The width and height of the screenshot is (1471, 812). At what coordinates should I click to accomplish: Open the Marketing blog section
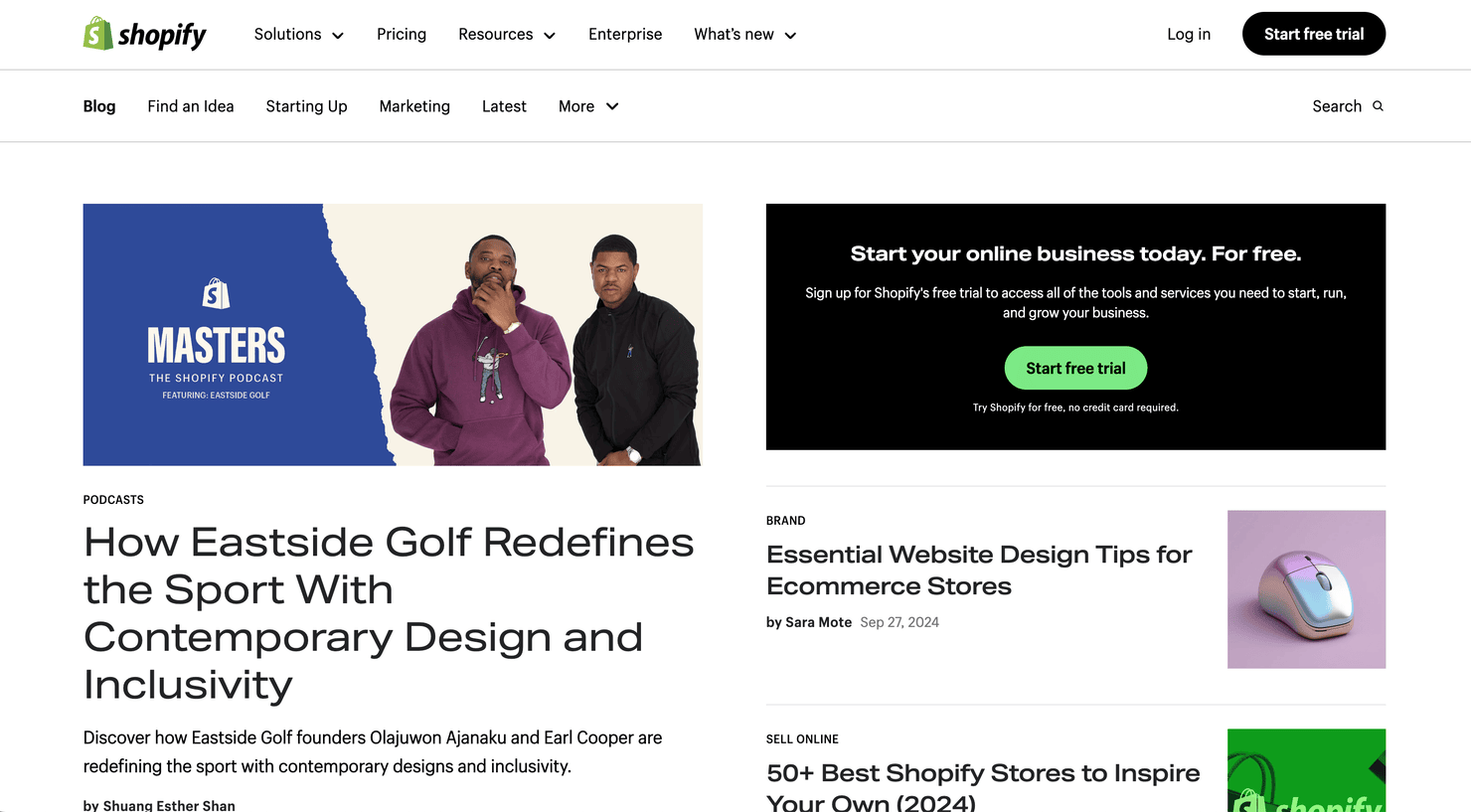tap(414, 106)
